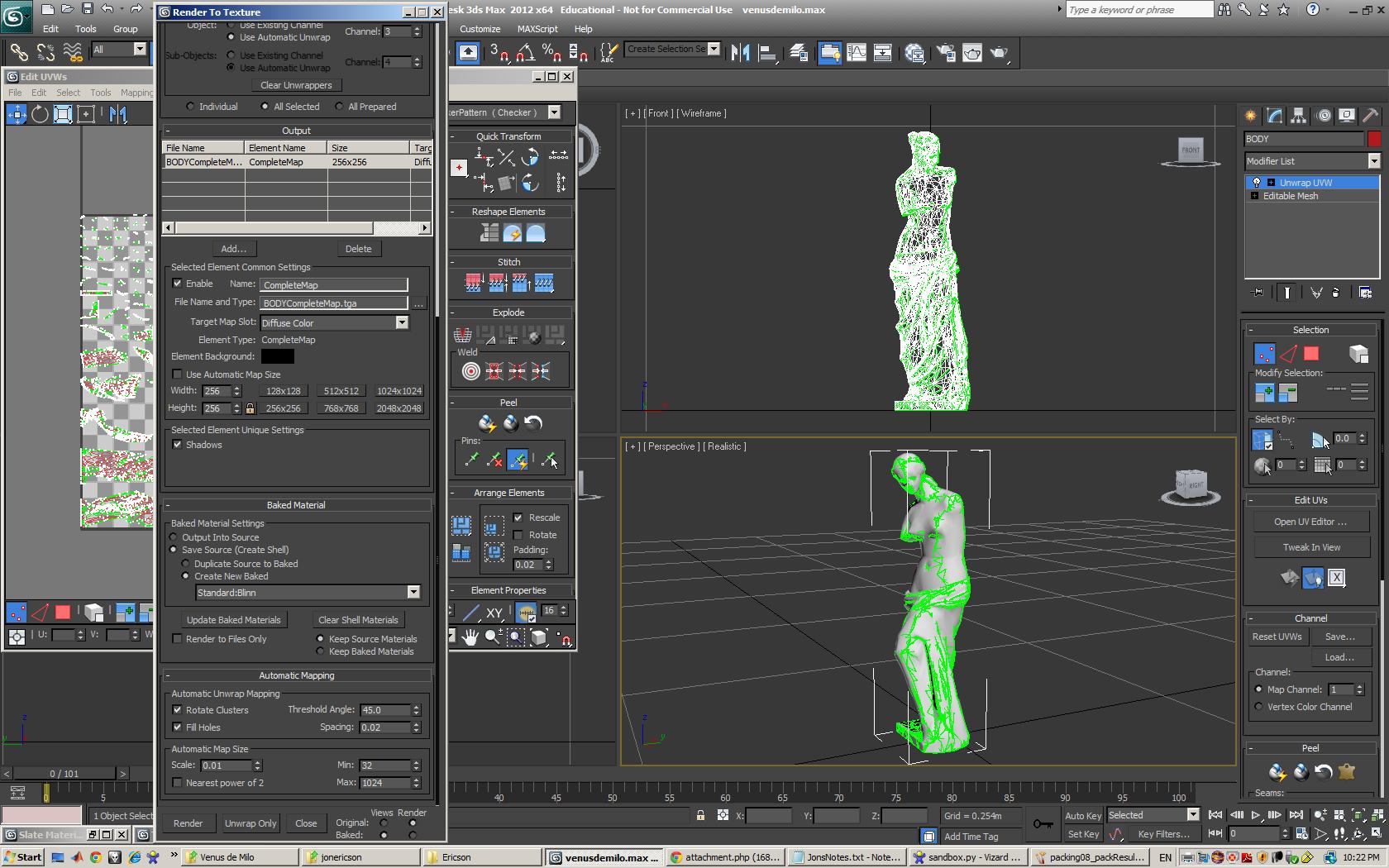Image resolution: width=1389 pixels, height=868 pixels.
Task: Click the Element Background black color swatch
Action: click(x=277, y=356)
